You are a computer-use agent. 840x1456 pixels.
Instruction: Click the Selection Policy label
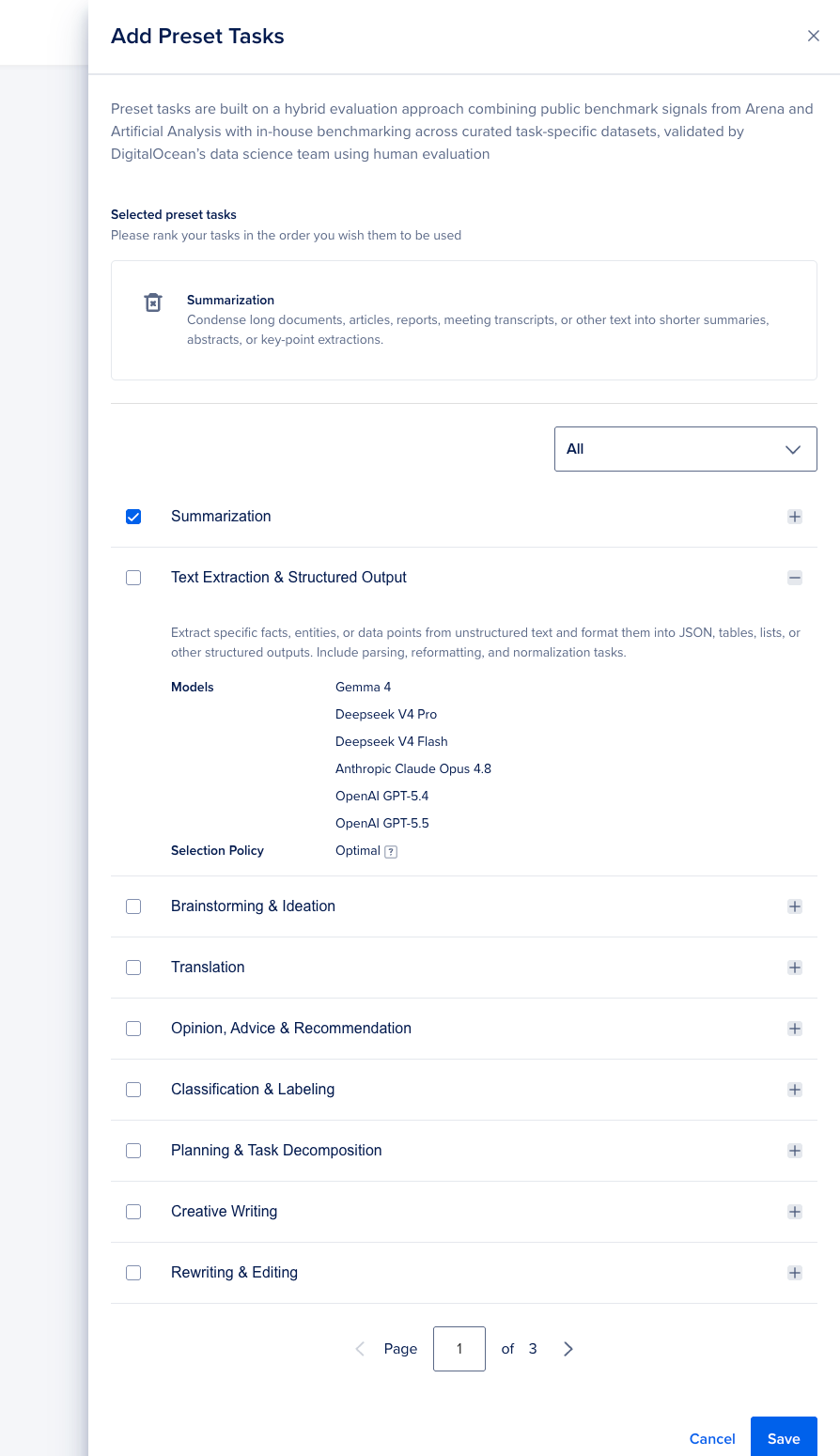pos(217,851)
